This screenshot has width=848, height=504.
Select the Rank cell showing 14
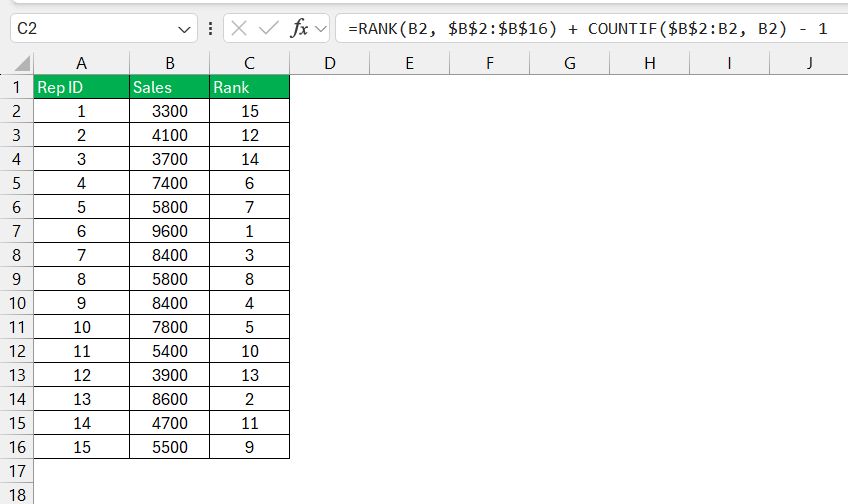coord(249,159)
